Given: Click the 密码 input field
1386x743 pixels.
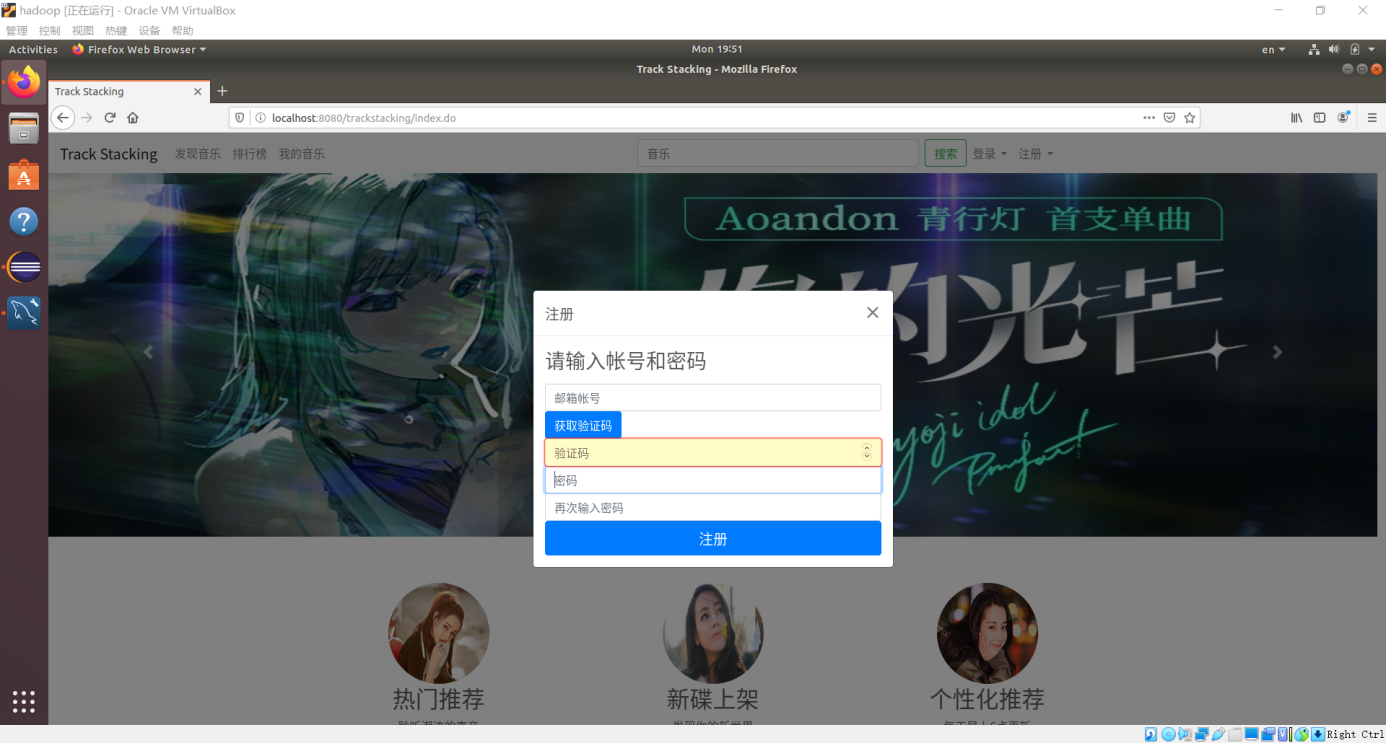Looking at the screenshot, I should (x=713, y=481).
